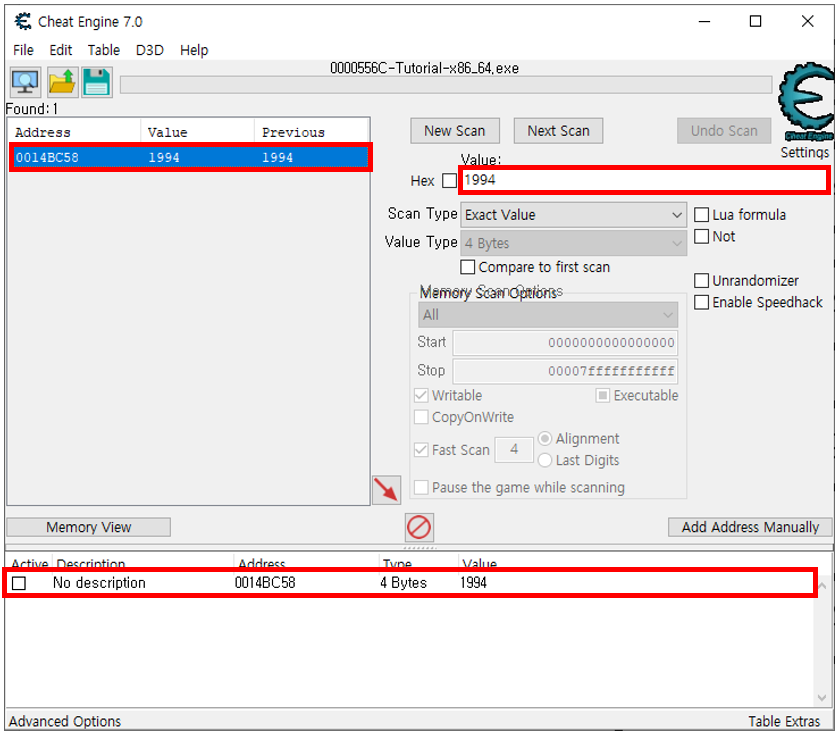The height and width of the screenshot is (737, 840).
Task: Enable the Not checkbox
Action: [701, 236]
